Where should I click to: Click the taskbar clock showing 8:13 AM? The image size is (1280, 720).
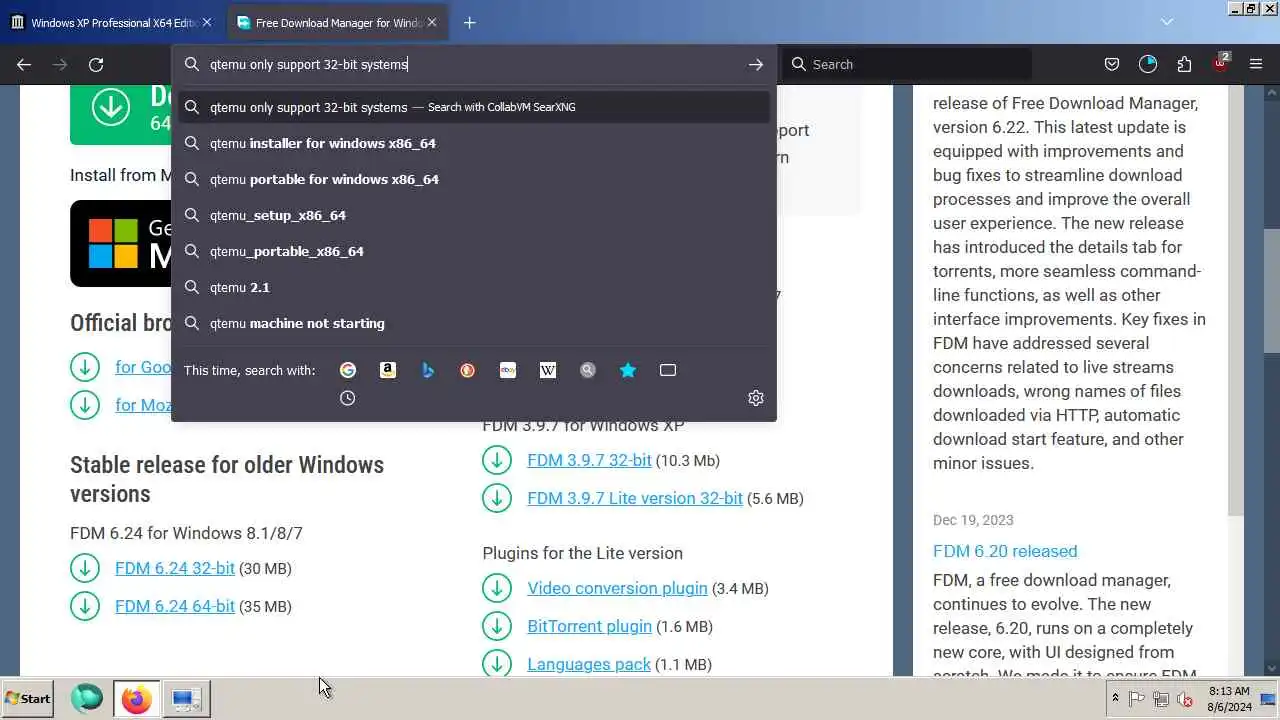click(1229, 698)
